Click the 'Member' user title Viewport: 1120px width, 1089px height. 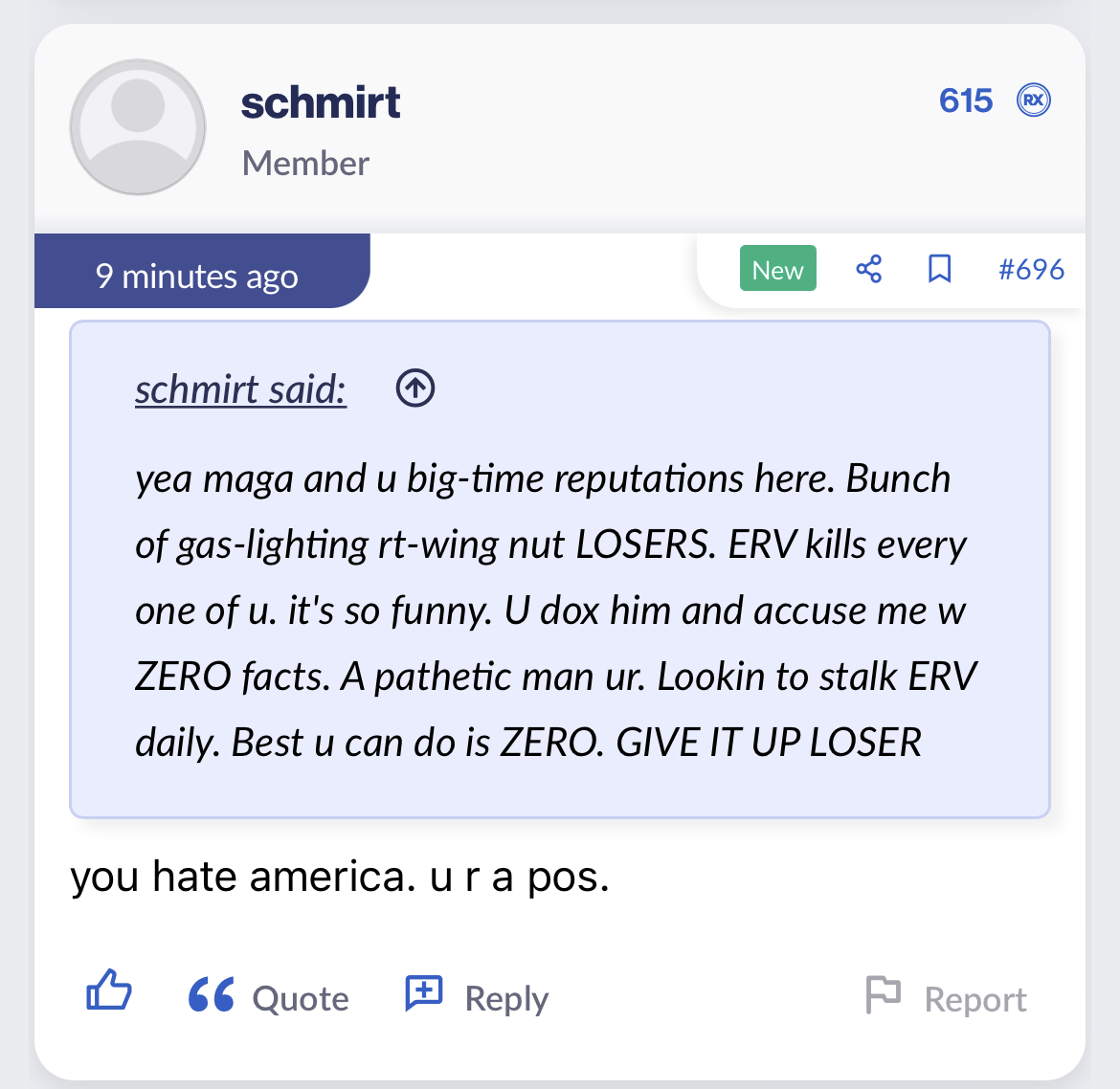pyautogui.click(x=305, y=164)
